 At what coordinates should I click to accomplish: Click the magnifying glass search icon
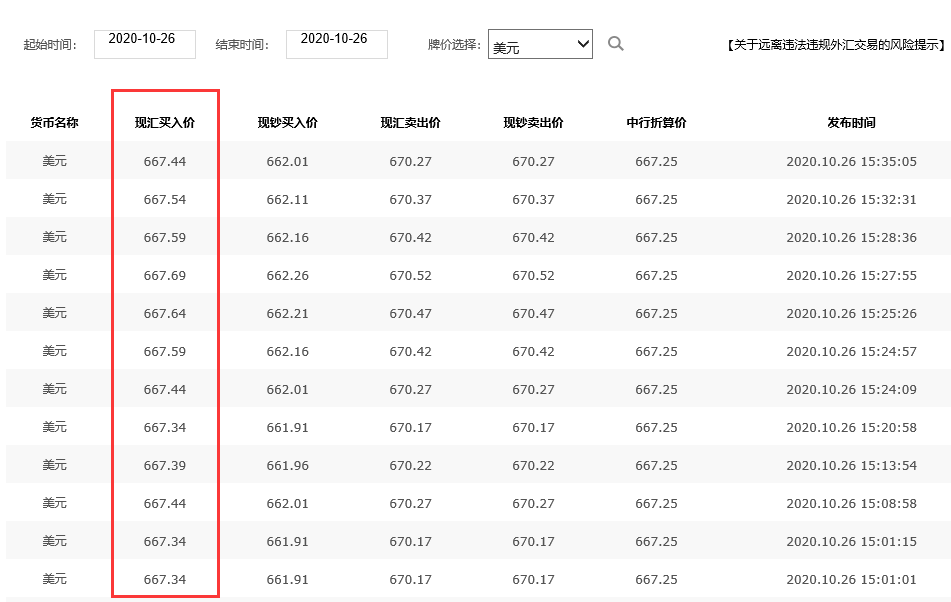pyautogui.click(x=616, y=44)
